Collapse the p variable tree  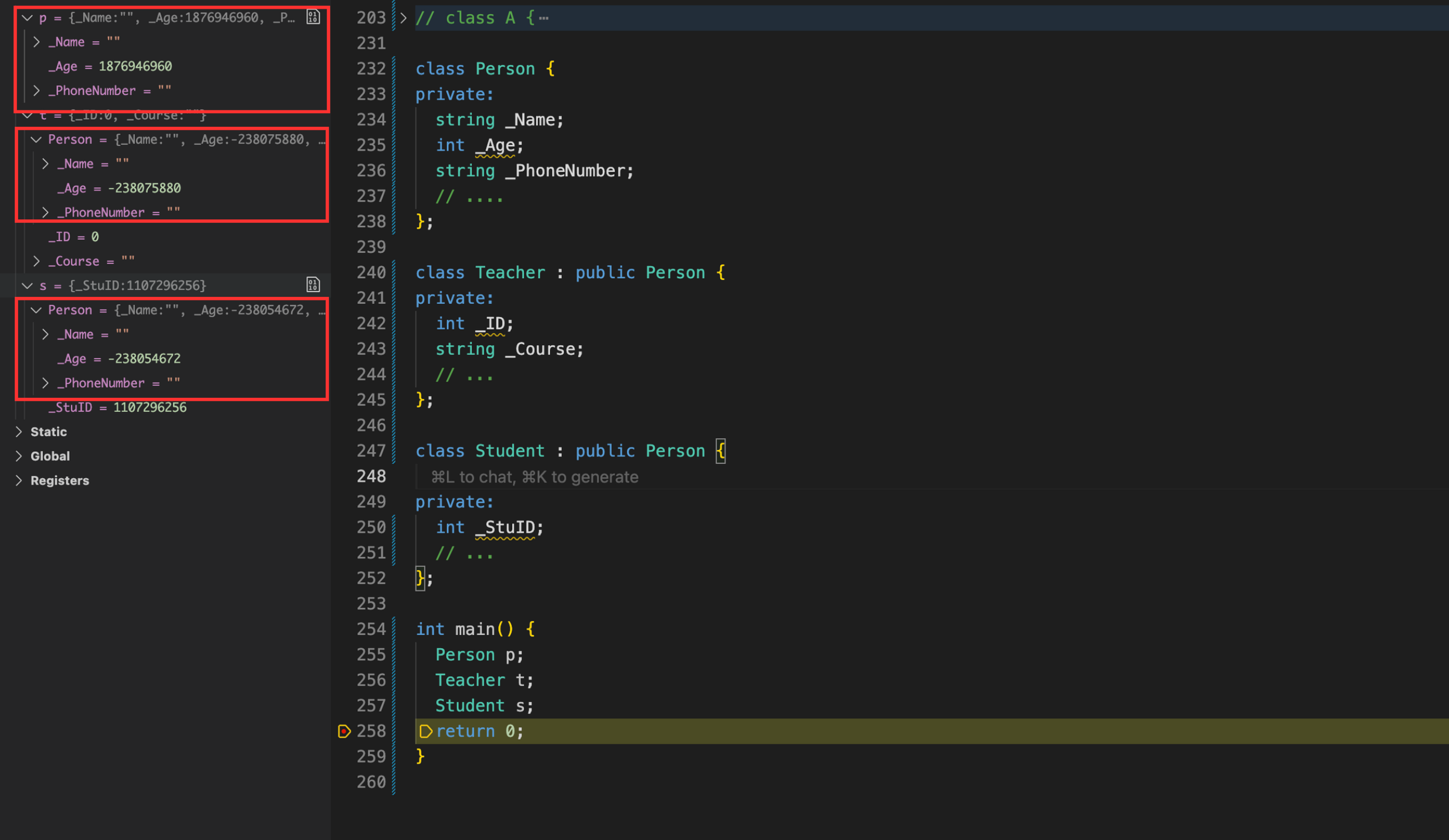pos(27,18)
